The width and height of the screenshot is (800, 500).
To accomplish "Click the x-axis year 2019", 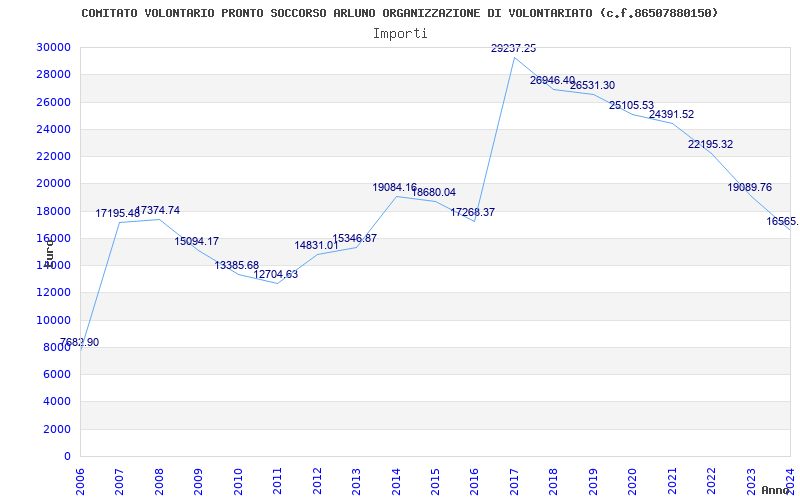I will click(x=593, y=481).
